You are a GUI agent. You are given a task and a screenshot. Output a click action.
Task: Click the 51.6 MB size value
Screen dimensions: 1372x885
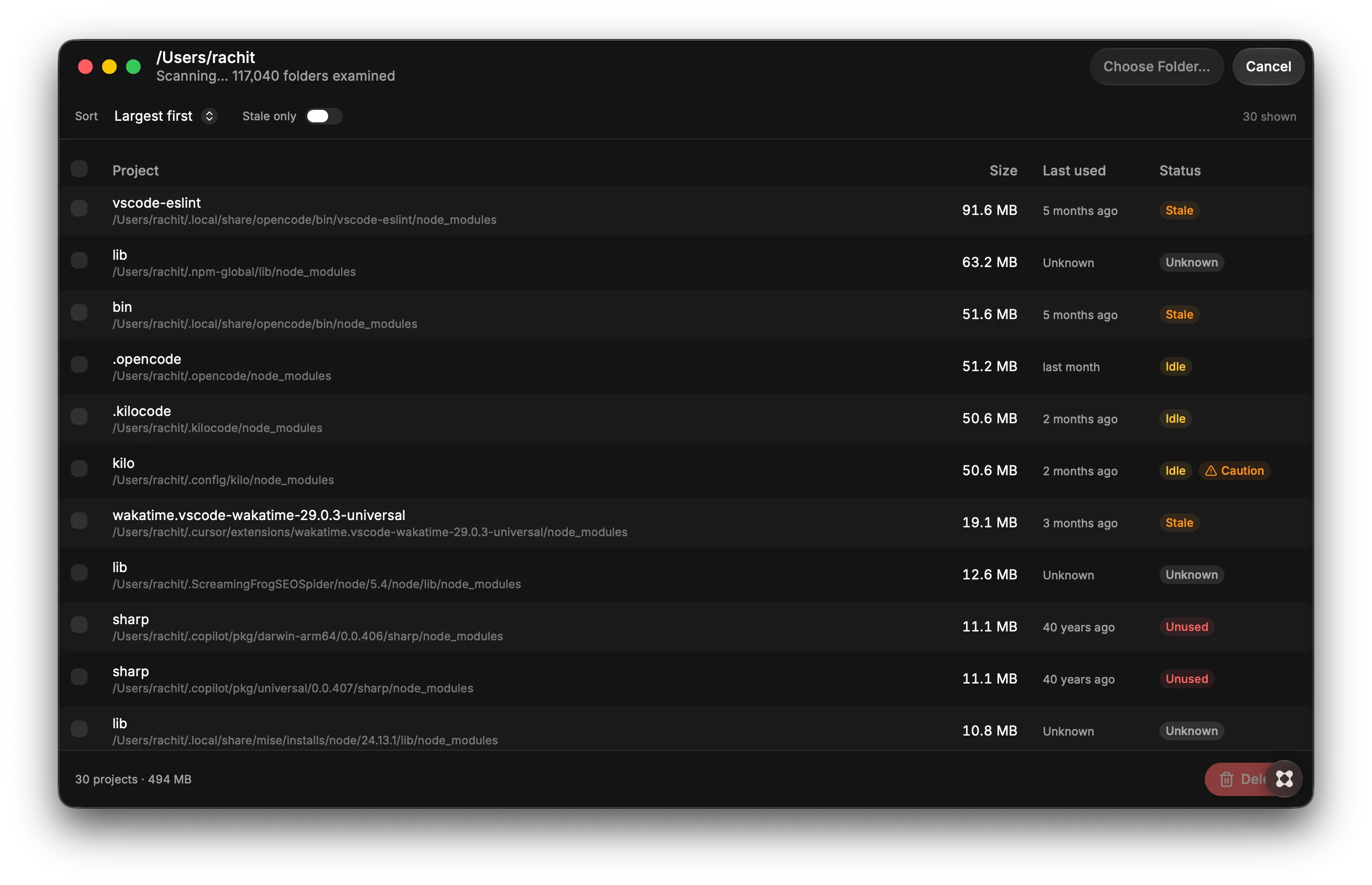coord(989,314)
